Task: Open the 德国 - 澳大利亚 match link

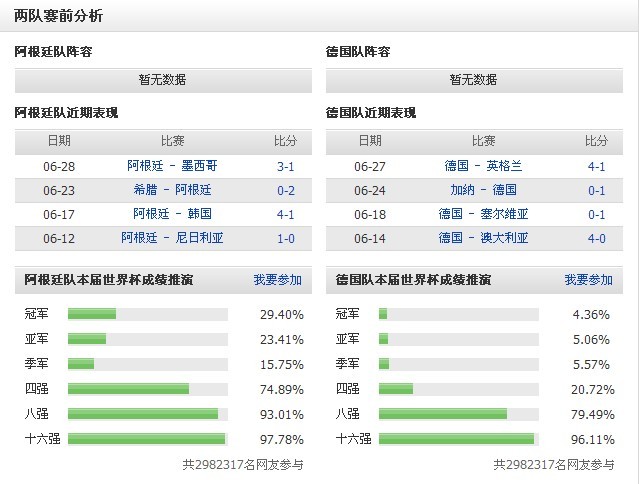Action: tap(483, 238)
